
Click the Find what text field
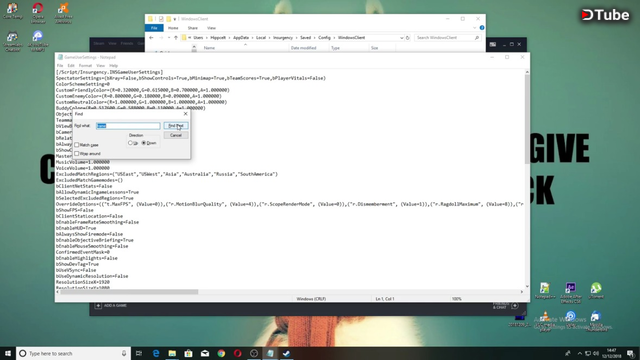[128, 126]
